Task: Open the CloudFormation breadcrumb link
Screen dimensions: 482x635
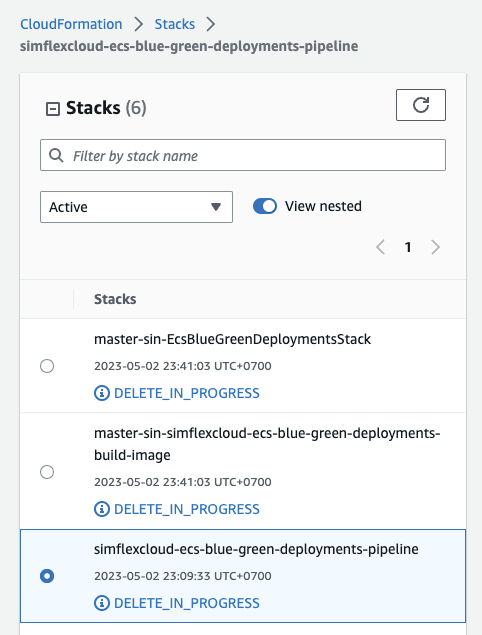Action: pos(71,24)
